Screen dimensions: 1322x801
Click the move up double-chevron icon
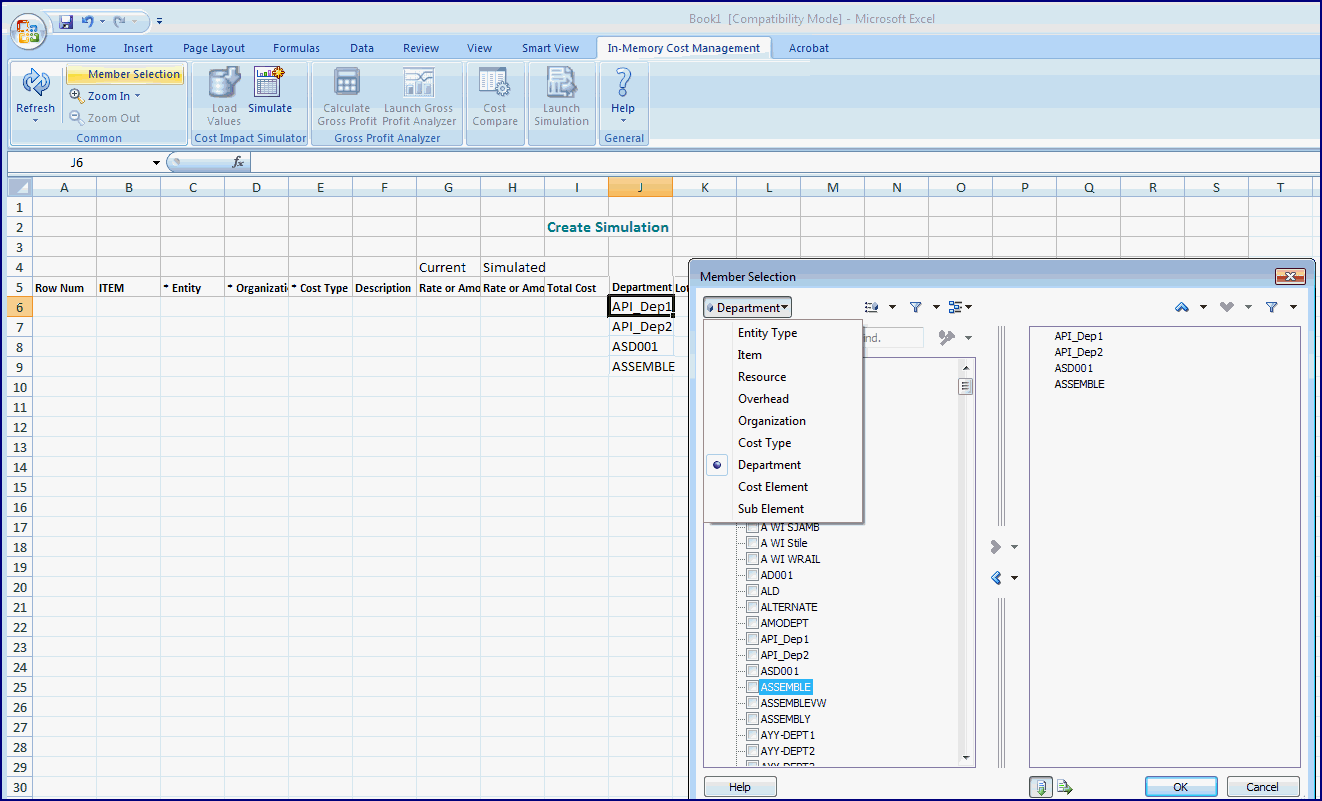point(1182,307)
